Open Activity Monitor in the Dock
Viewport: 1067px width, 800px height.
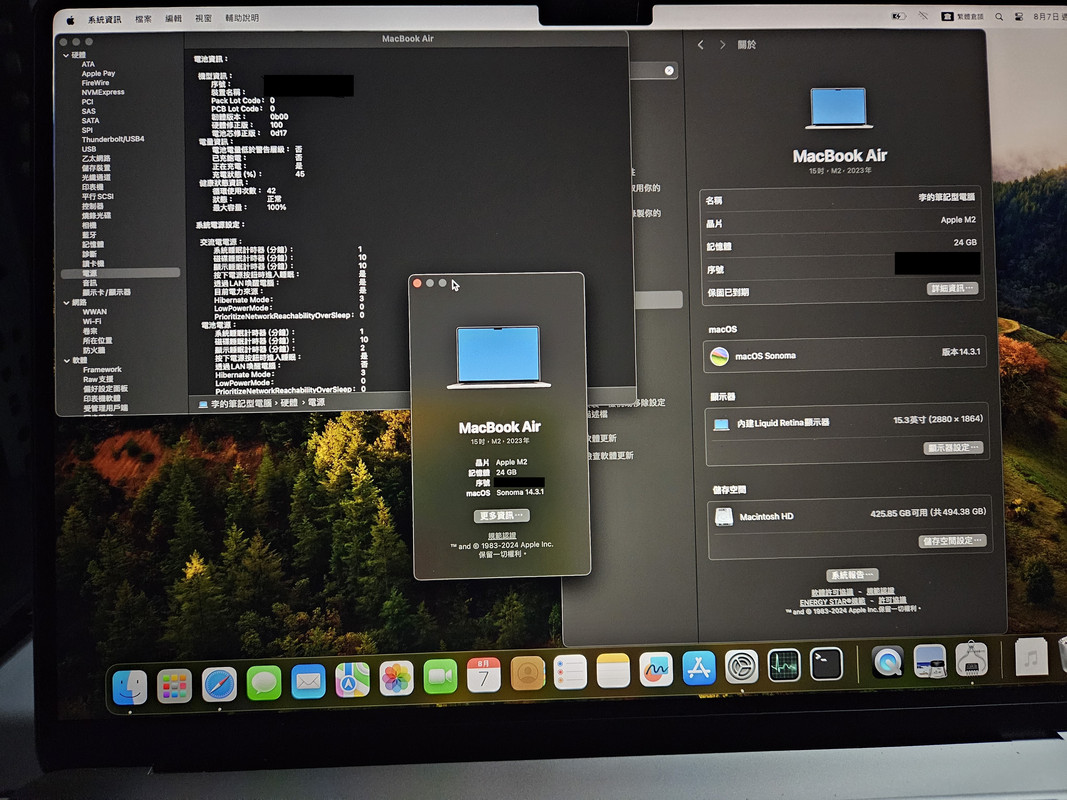coord(784,665)
